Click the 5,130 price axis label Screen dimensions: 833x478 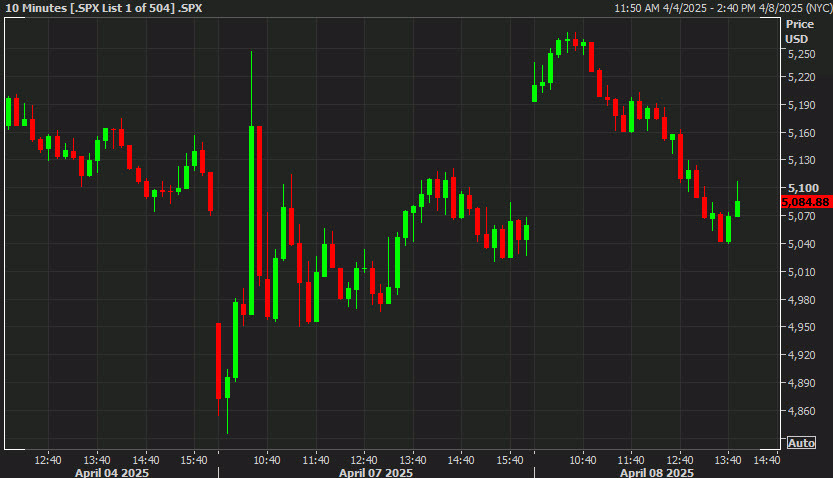coord(802,160)
